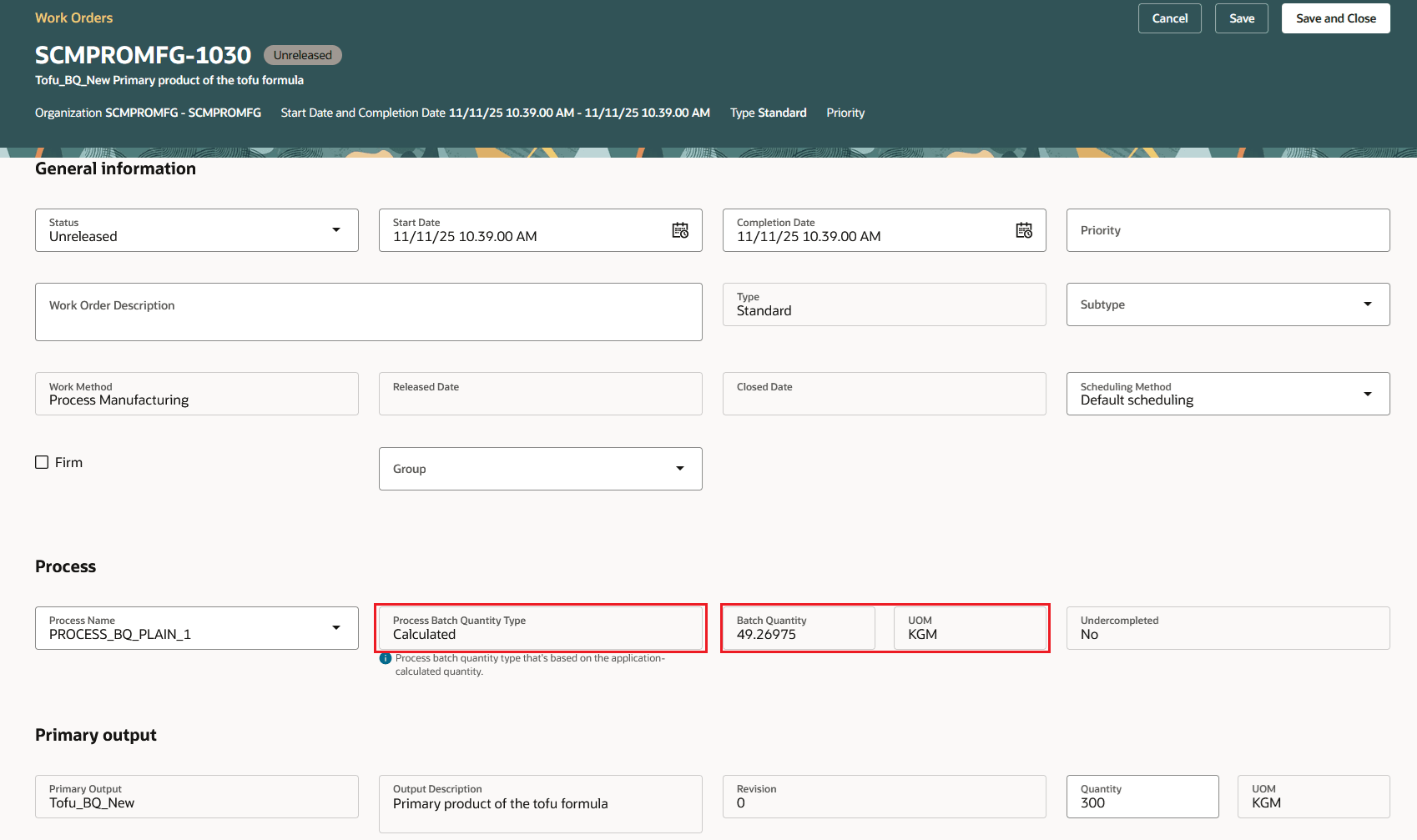Screen dimensions: 1417x840
Task: Select the Batch Quantity field
Action: pos(797,634)
